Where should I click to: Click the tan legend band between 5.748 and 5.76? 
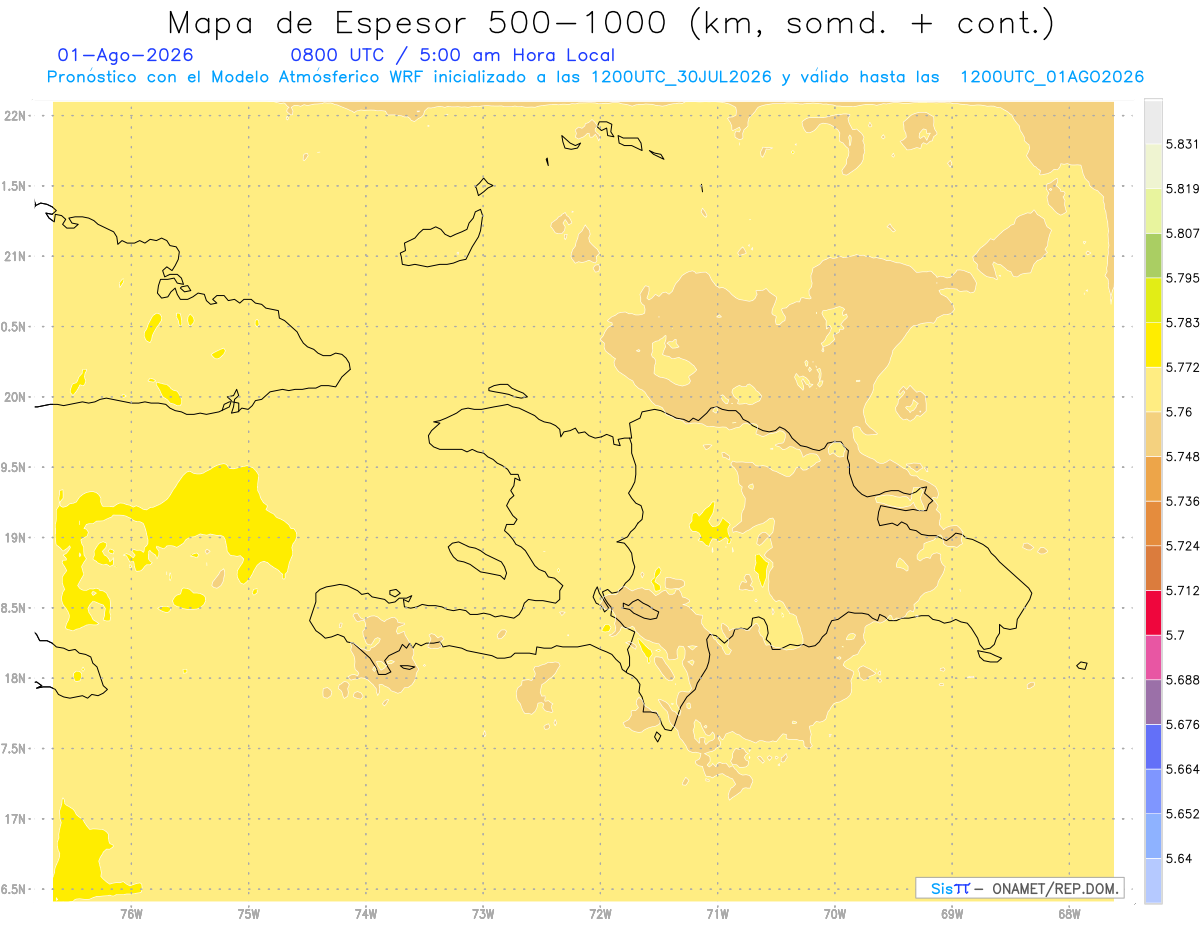coord(1153,434)
